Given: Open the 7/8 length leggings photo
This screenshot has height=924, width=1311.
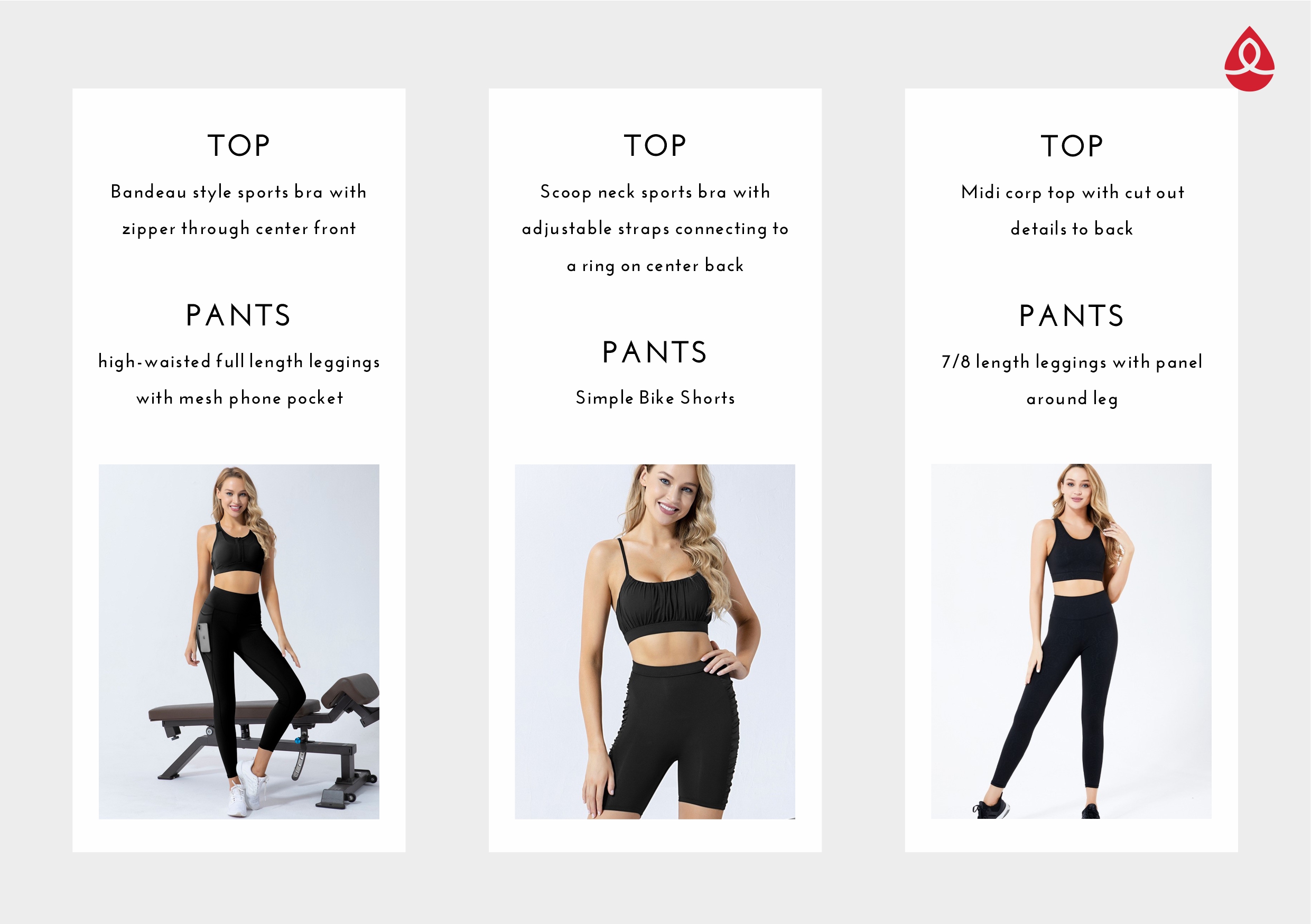Looking at the screenshot, I should pos(1071,641).
